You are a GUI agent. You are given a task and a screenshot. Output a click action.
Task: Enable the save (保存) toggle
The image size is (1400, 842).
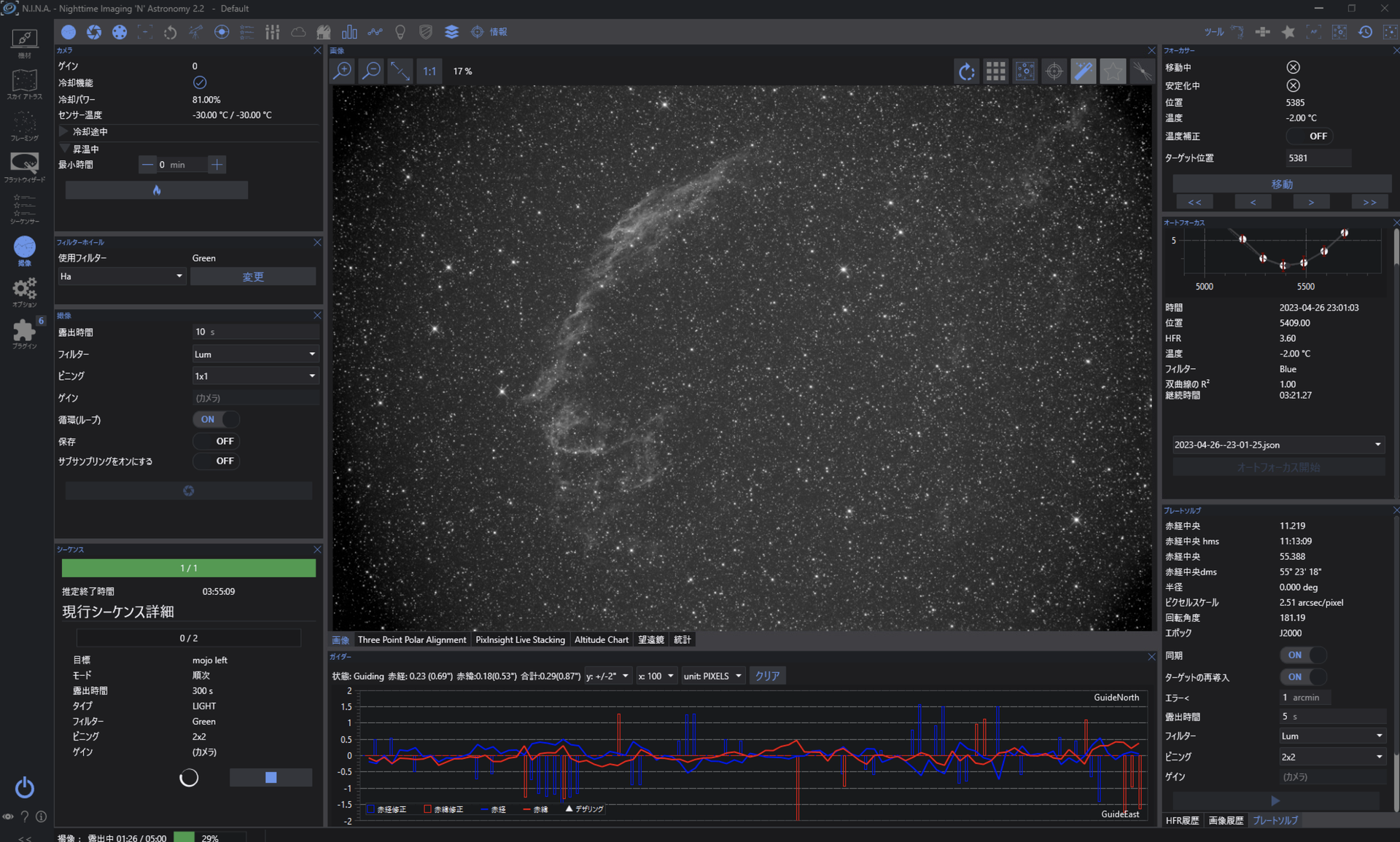(x=216, y=441)
